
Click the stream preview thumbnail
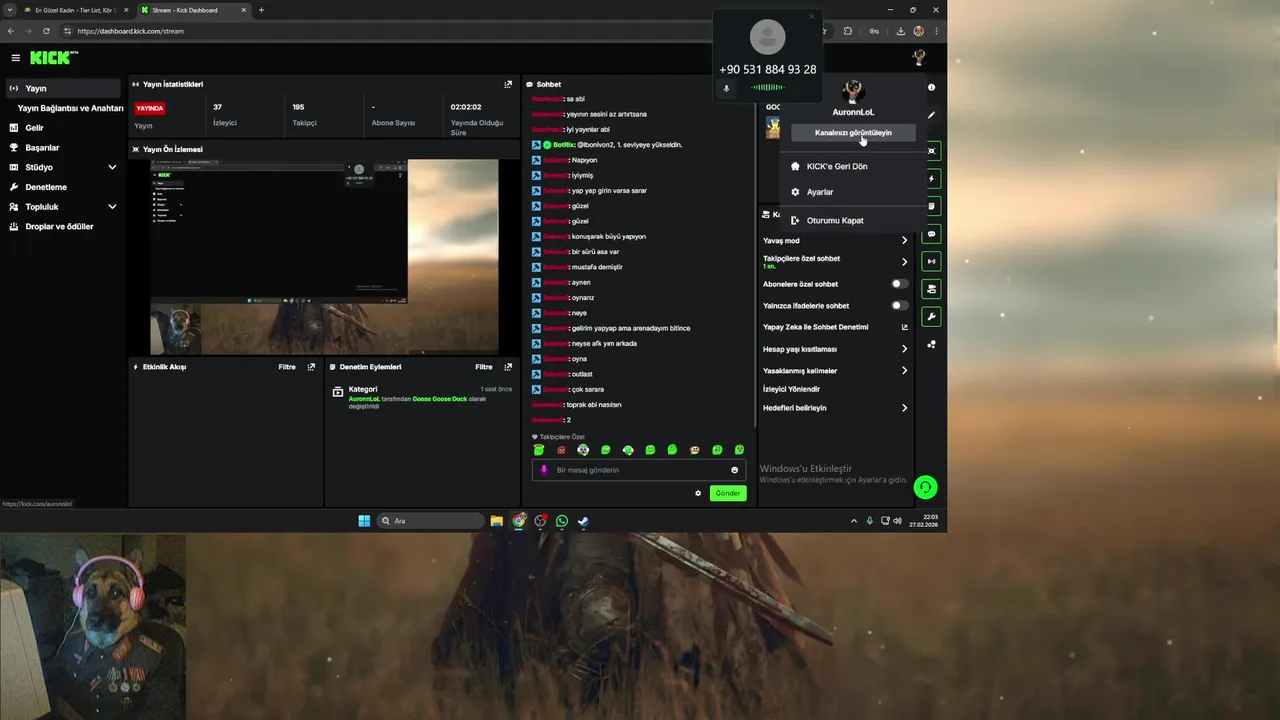324,256
